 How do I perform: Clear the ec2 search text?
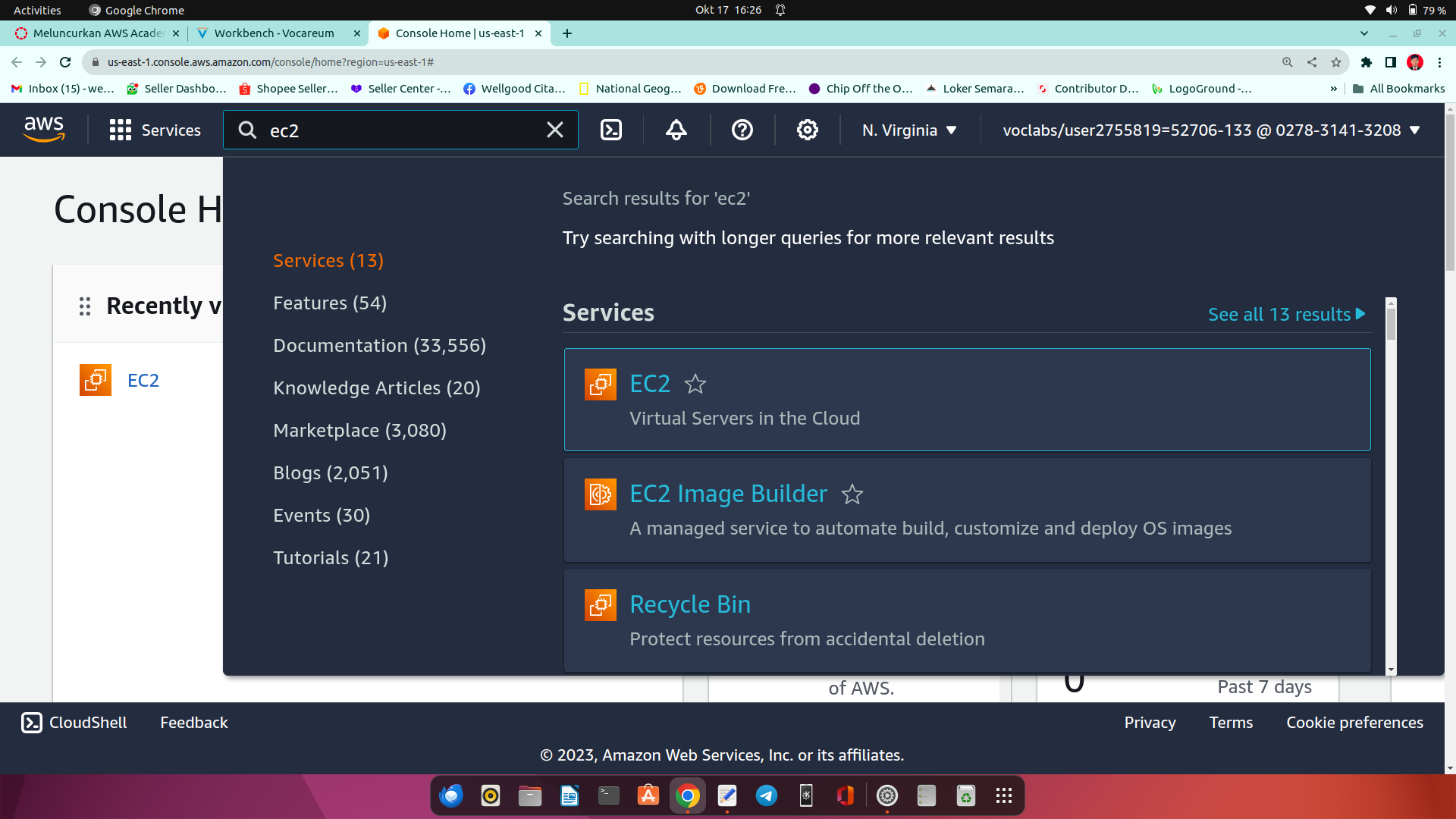pos(555,130)
